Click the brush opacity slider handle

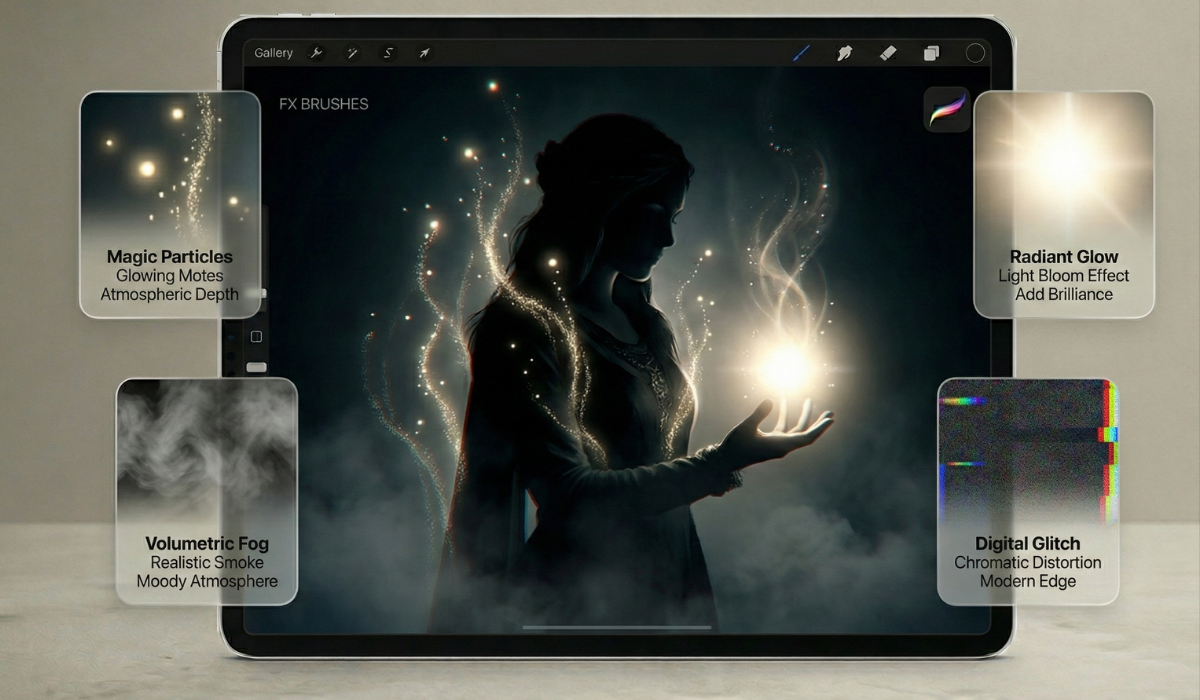(x=256, y=367)
